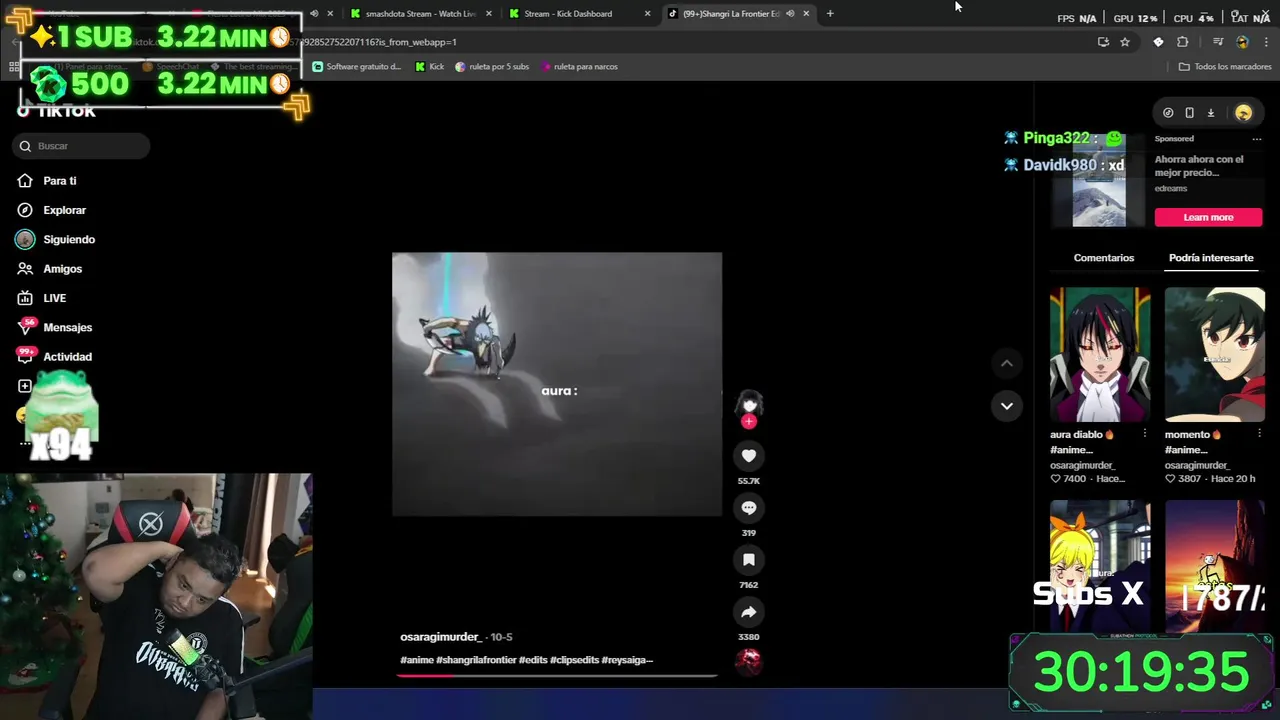1280x720 pixels.
Task: Click the playing video to pause
Action: click(x=557, y=384)
